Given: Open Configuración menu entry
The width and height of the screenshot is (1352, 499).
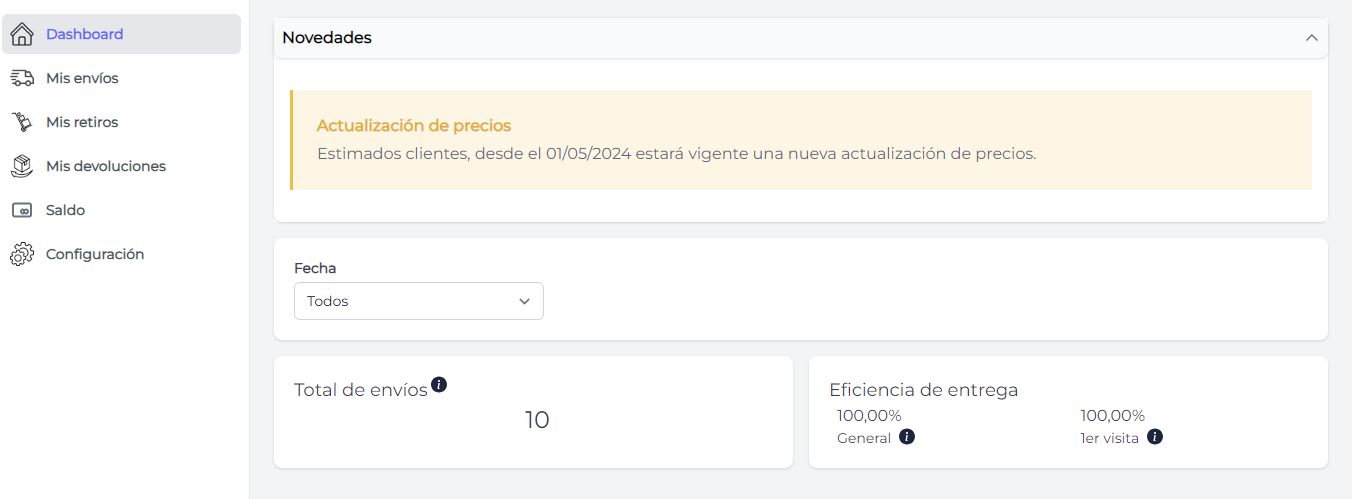Looking at the screenshot, I should click(x=95, y=254).
